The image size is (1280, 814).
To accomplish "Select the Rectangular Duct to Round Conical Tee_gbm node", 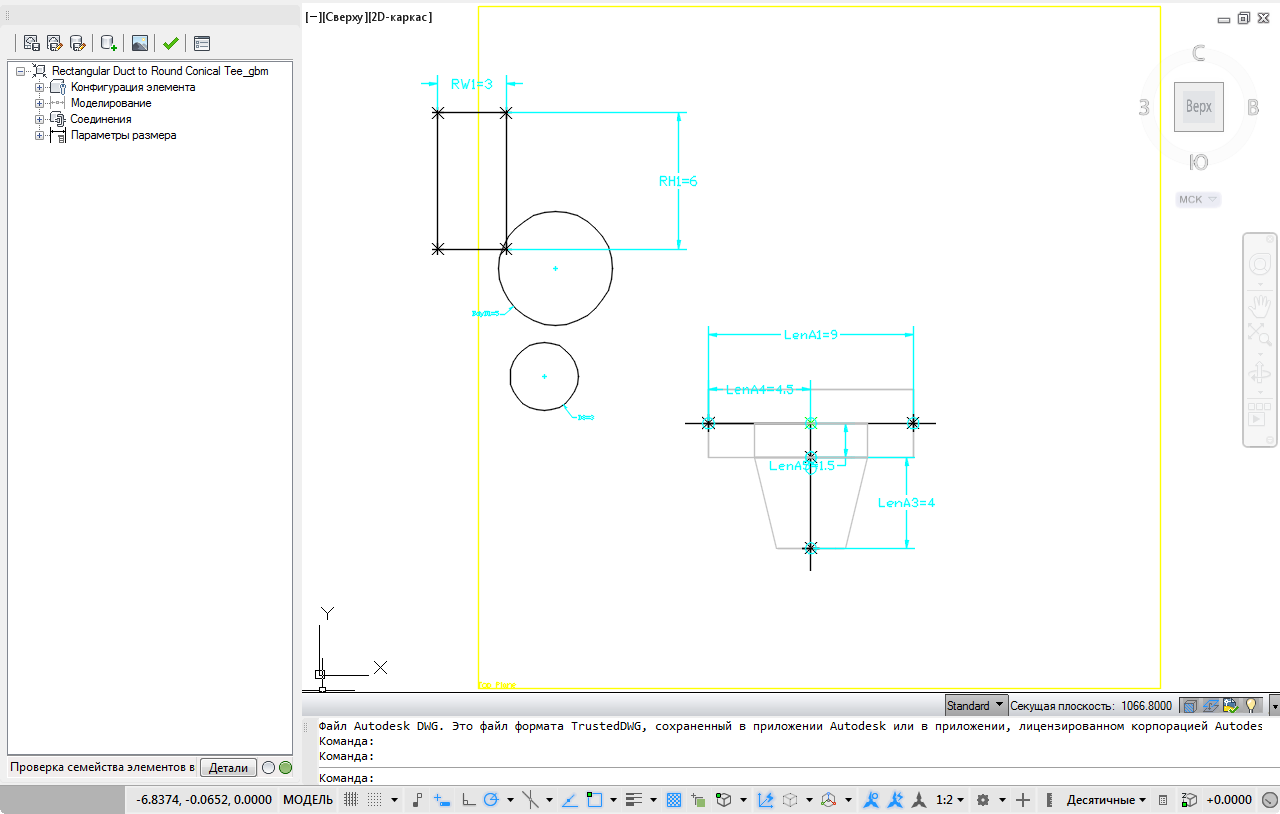I will point(160,71).
